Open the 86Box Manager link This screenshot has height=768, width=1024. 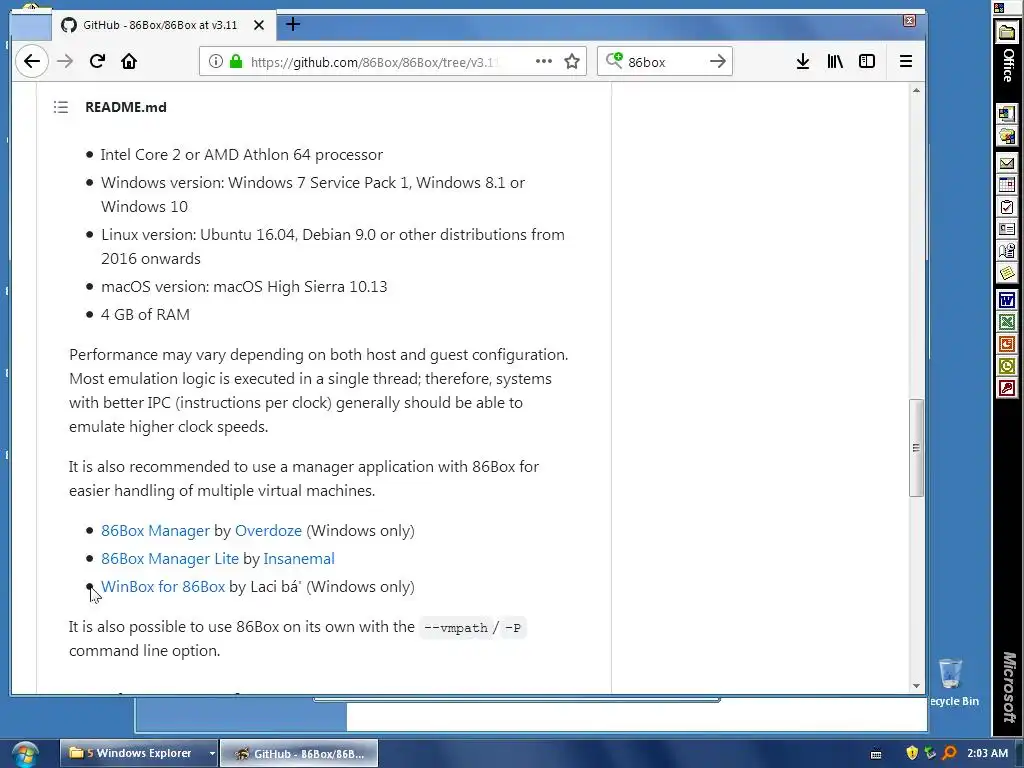click(155, 531)
